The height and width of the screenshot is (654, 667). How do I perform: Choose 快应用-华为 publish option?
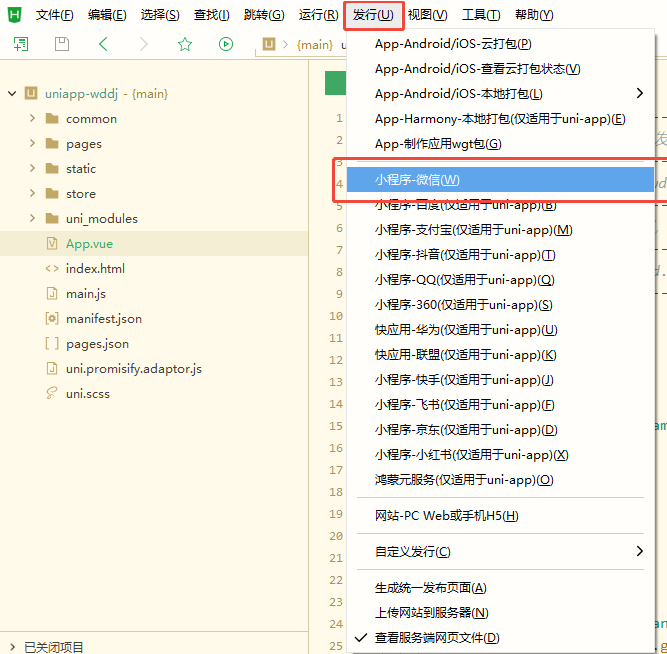coord(500,330)
